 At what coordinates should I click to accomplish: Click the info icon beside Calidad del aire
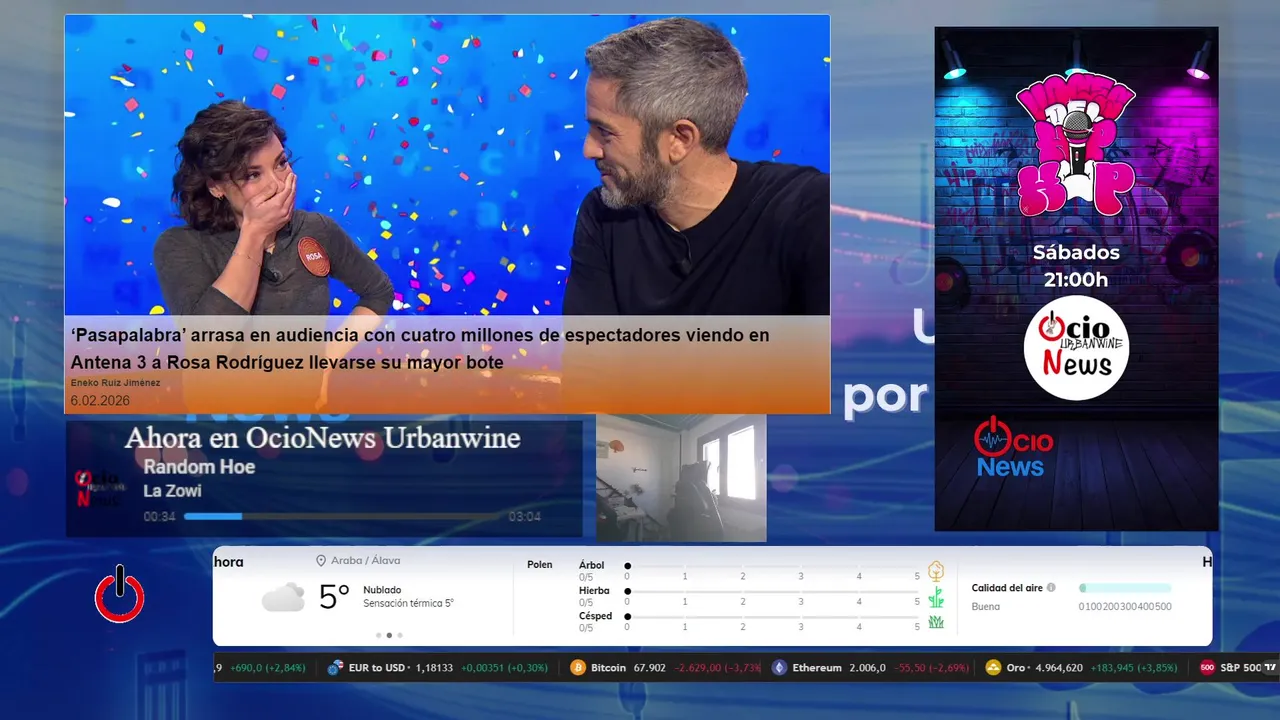(1051, 588)
